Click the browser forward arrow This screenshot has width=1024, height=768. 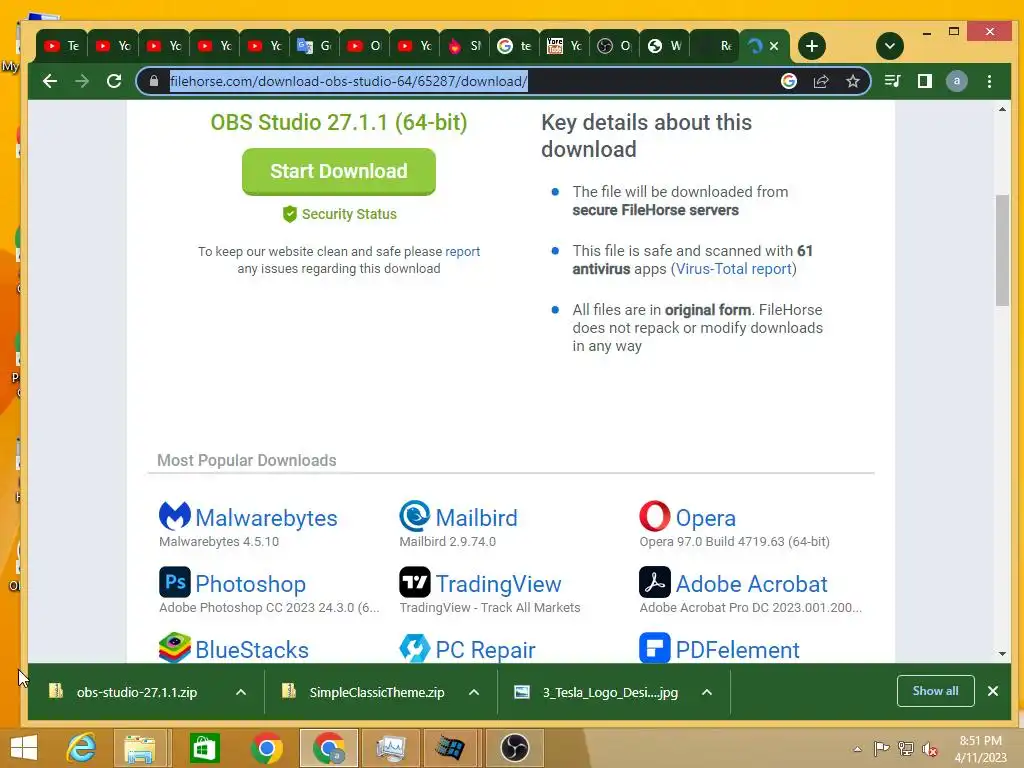[82, 81]
